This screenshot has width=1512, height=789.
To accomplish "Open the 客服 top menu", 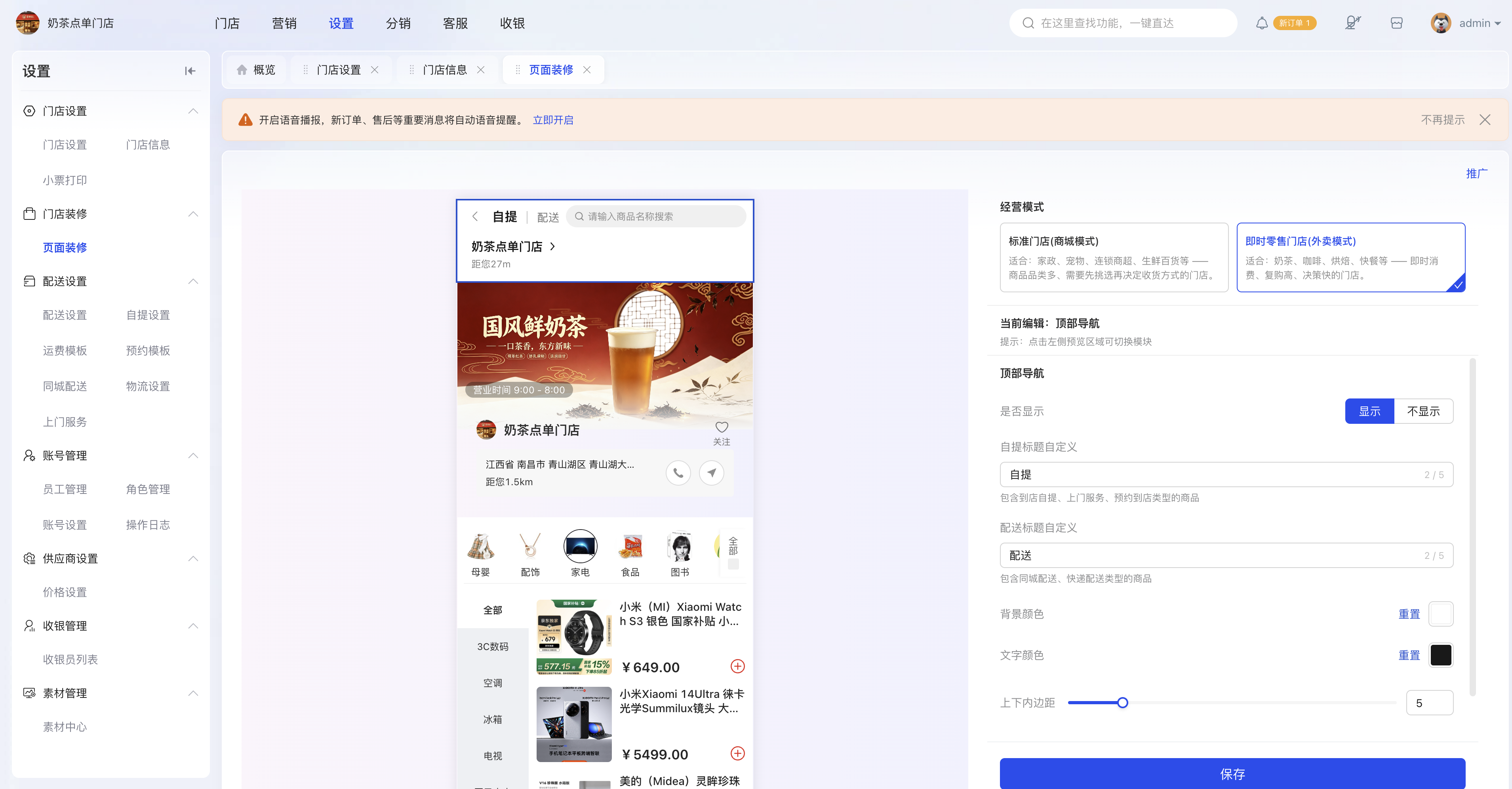I will tap(455, 23).
